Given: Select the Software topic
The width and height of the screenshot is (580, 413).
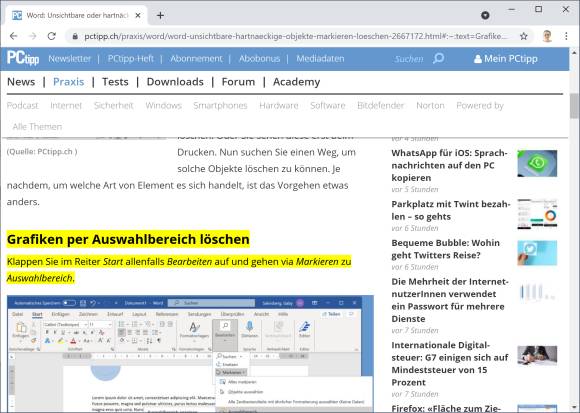Looking at the screenshot, I should coord(328,106).
